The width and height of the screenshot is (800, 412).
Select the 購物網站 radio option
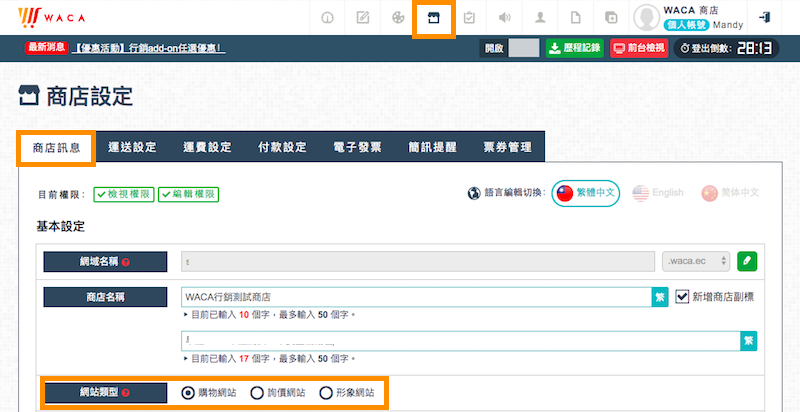(188, 393)
